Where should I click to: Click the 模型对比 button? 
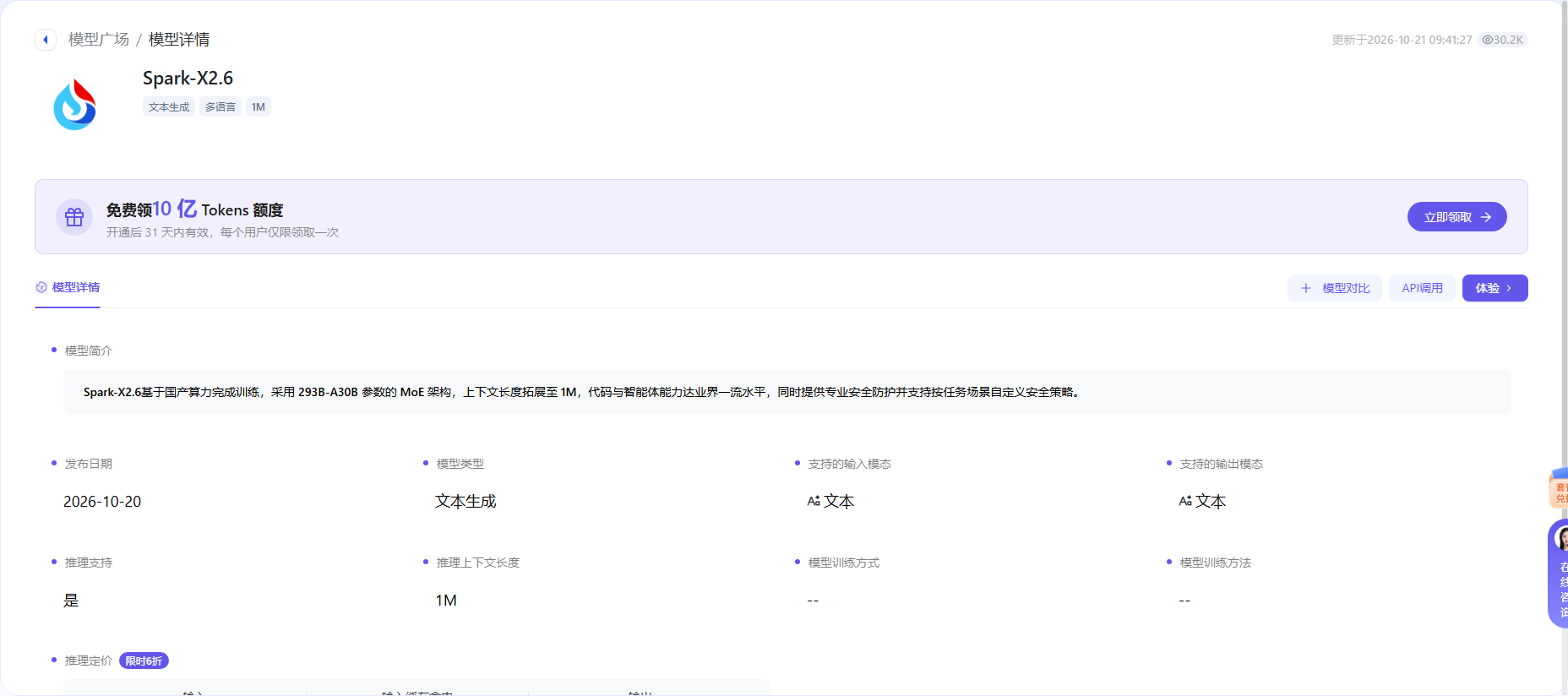click(1335, 288)
